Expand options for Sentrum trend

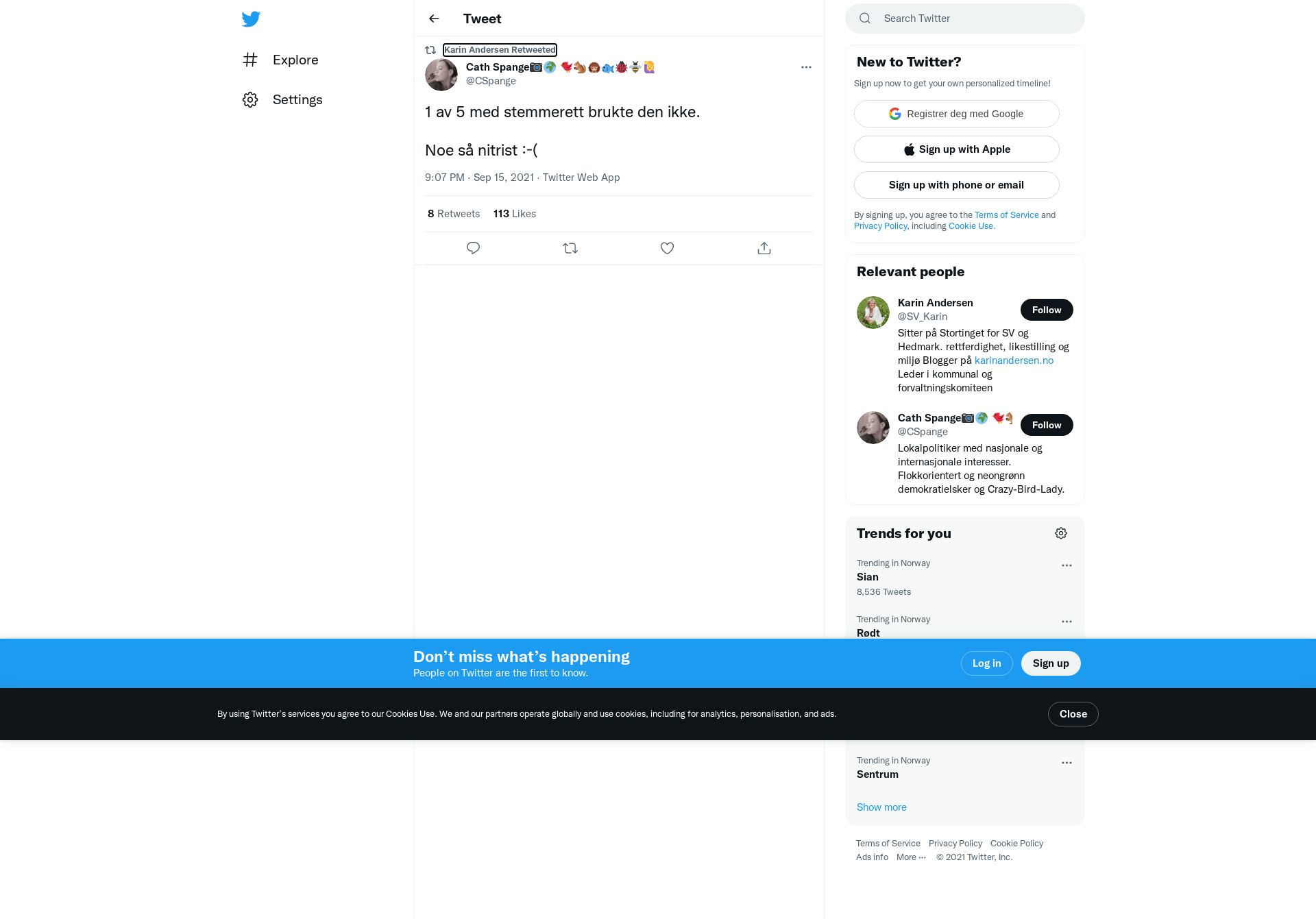1067,763
